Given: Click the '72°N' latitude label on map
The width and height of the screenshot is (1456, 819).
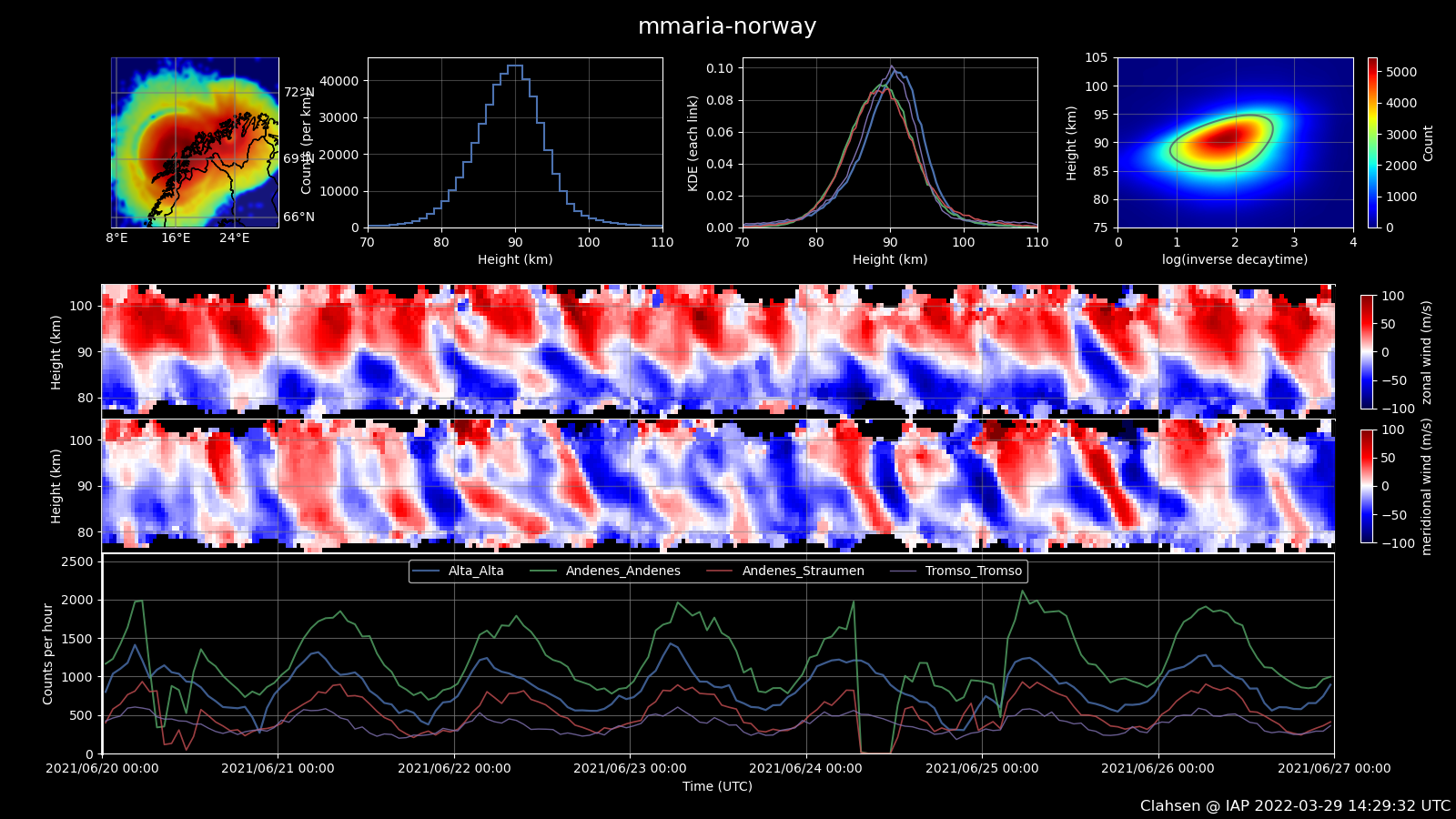Looking at the screenshot, I should coord(298,92).
